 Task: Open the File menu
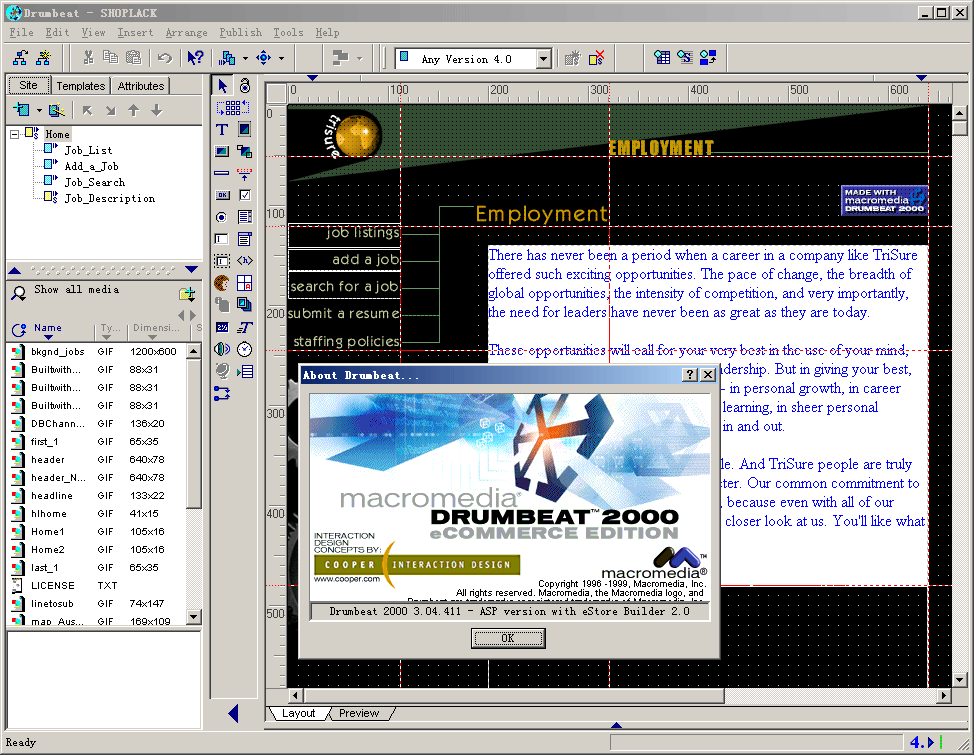[22, 33]
